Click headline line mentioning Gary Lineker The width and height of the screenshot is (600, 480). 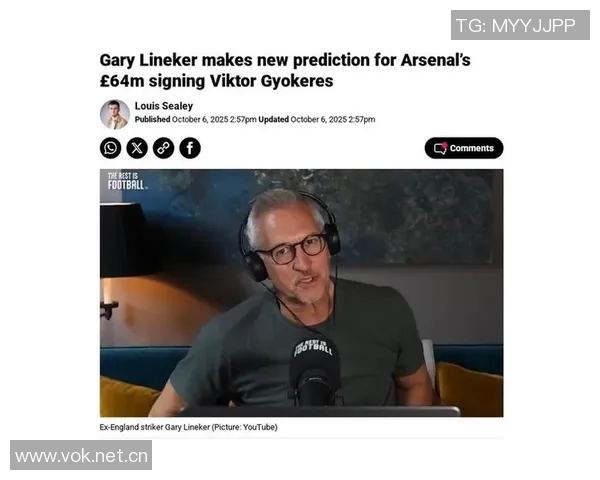click(x=285, y=60)
